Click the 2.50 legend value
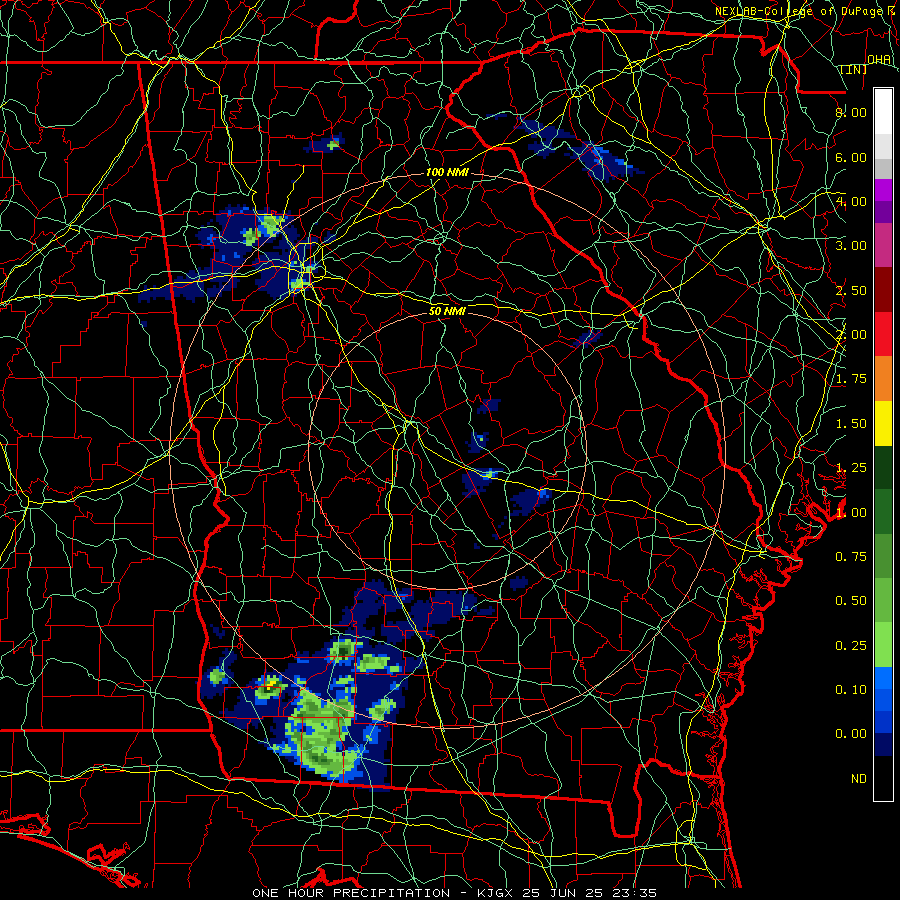The height and width of the screenshot is (900, 900). 851,290
